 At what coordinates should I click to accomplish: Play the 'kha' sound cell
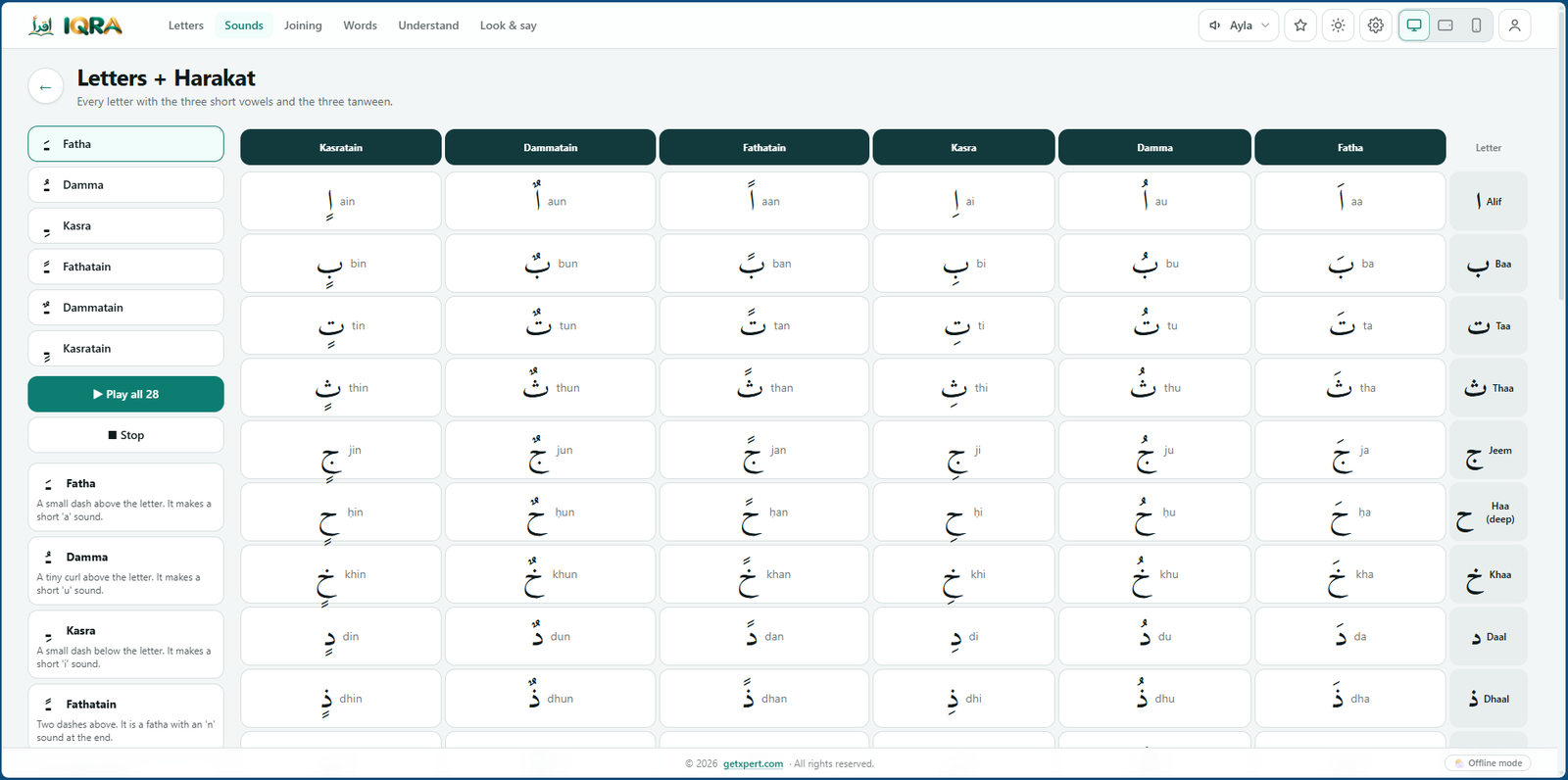point(1350,574)
